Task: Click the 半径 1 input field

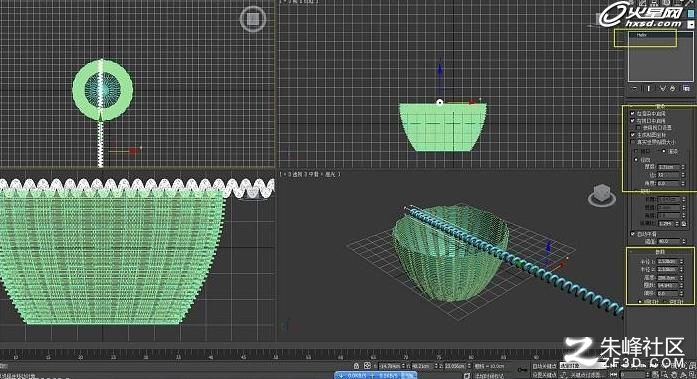Action: [x=668, y=262]
